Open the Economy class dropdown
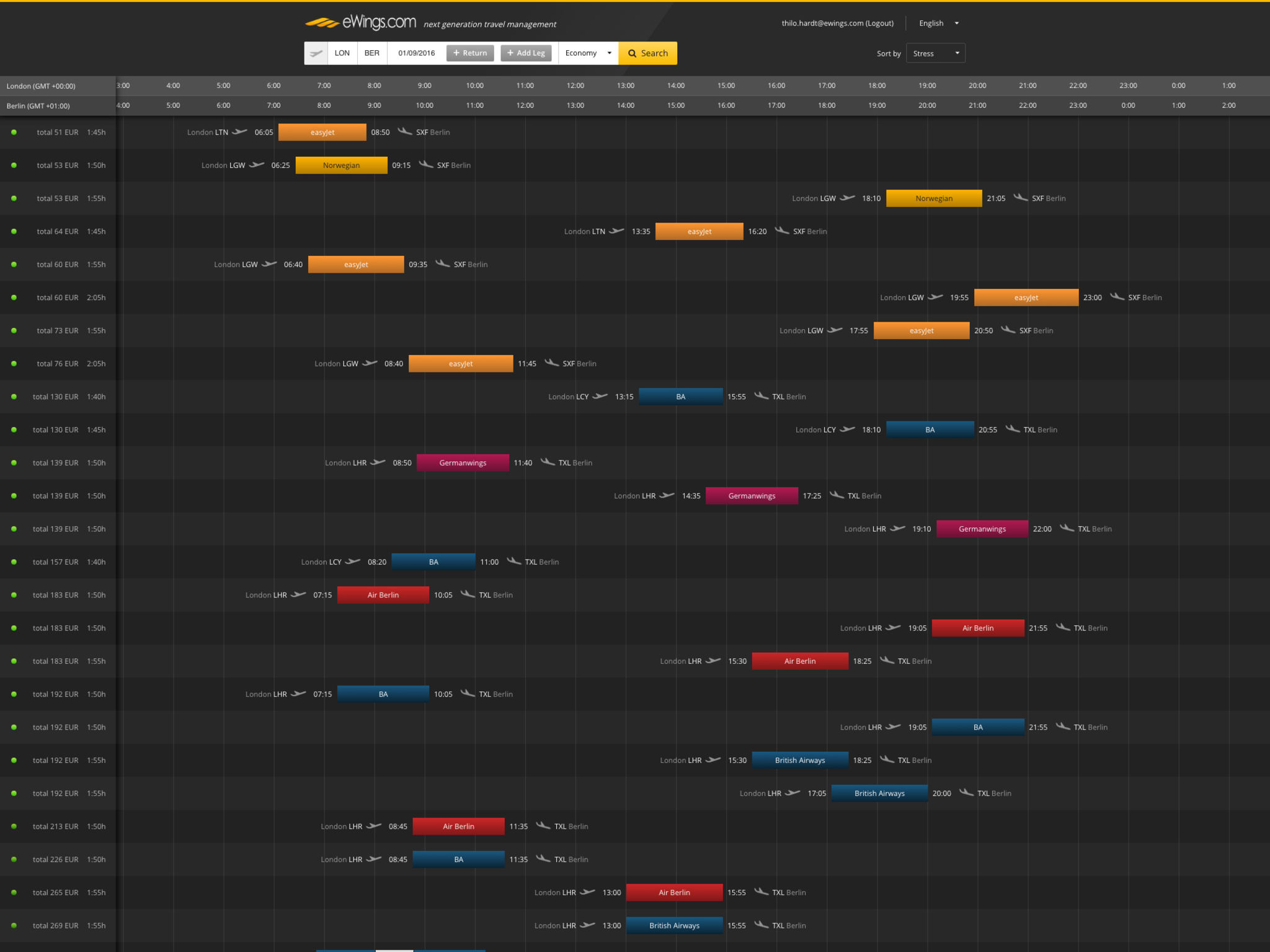 coord(588,53)
